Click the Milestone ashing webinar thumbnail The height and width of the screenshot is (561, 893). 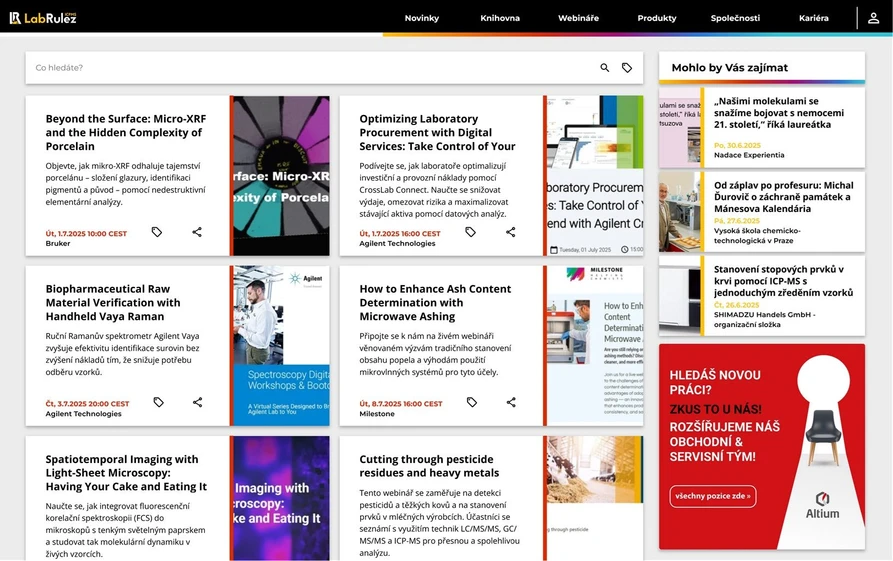point(595,346)
